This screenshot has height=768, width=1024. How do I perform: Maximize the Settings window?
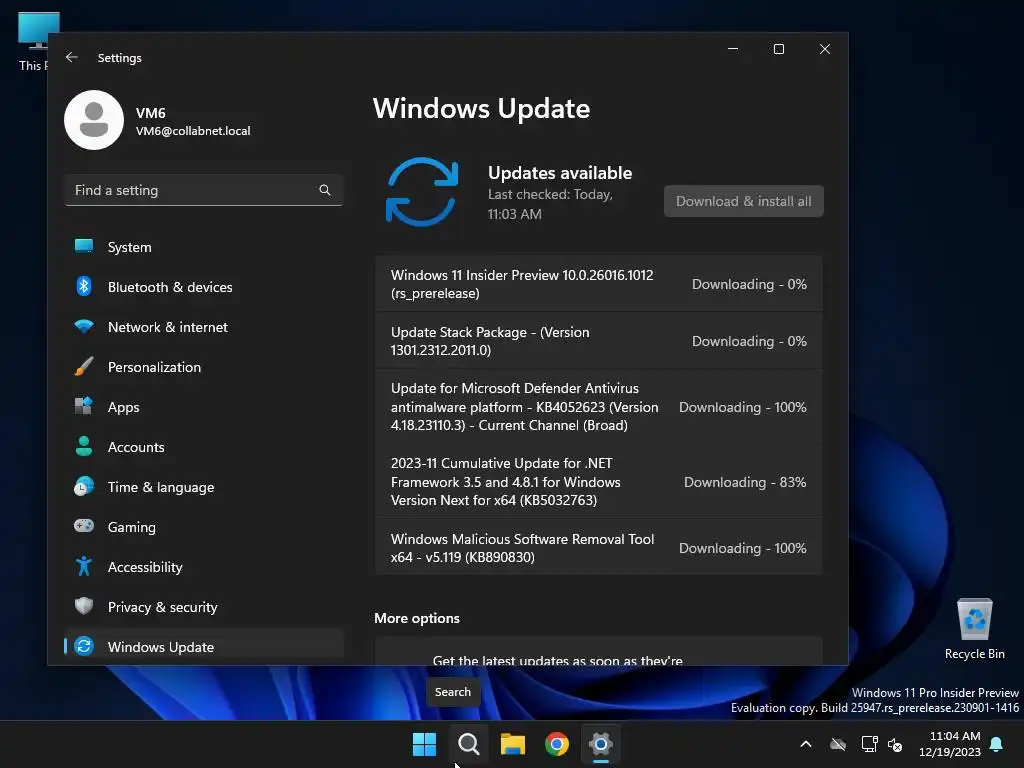point(778,49)
